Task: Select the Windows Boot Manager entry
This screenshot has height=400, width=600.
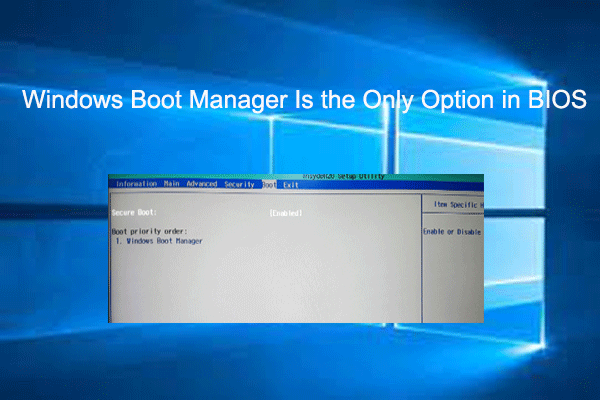Action: 159,241
